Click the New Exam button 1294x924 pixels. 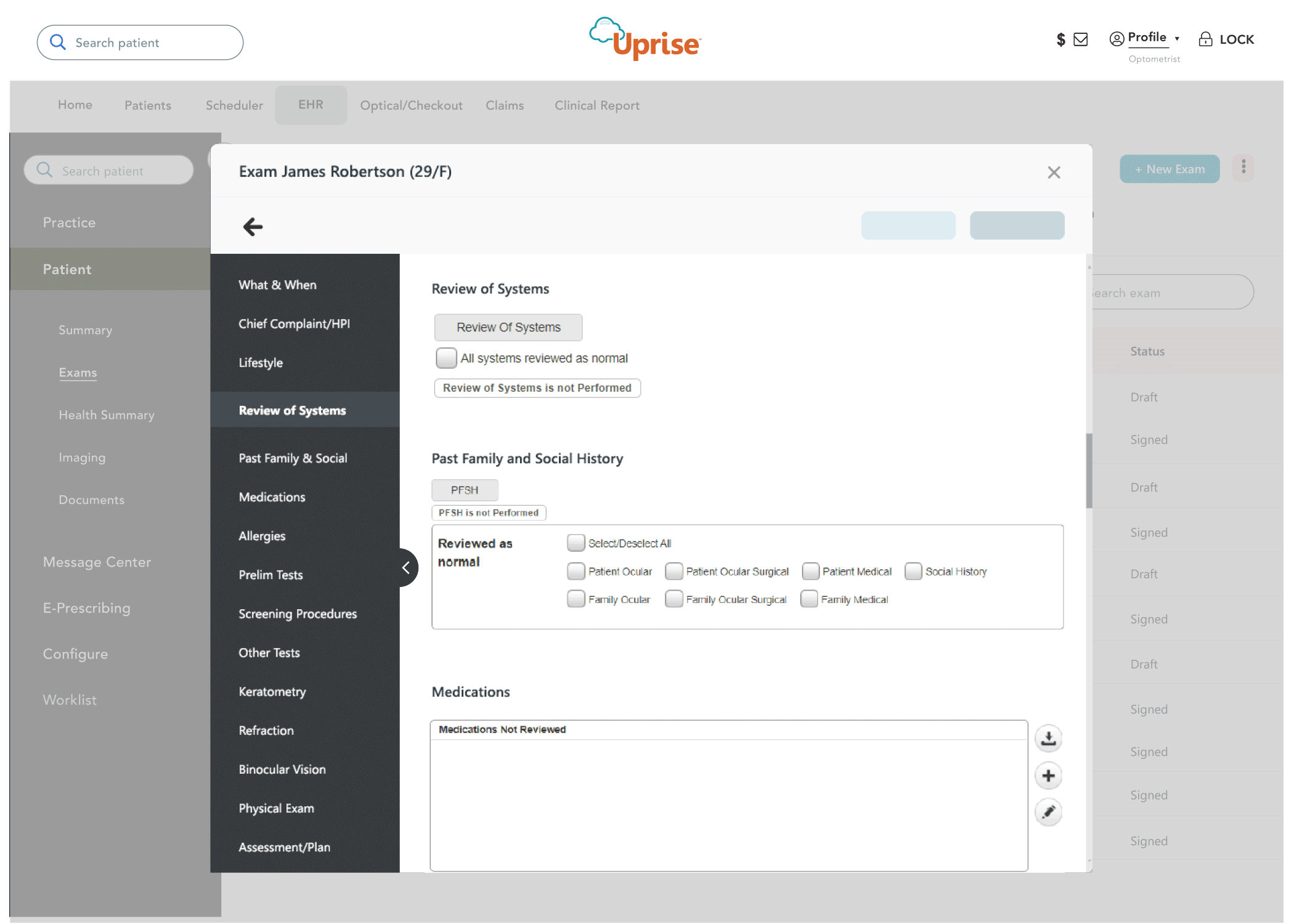[x=1169, y=168]
